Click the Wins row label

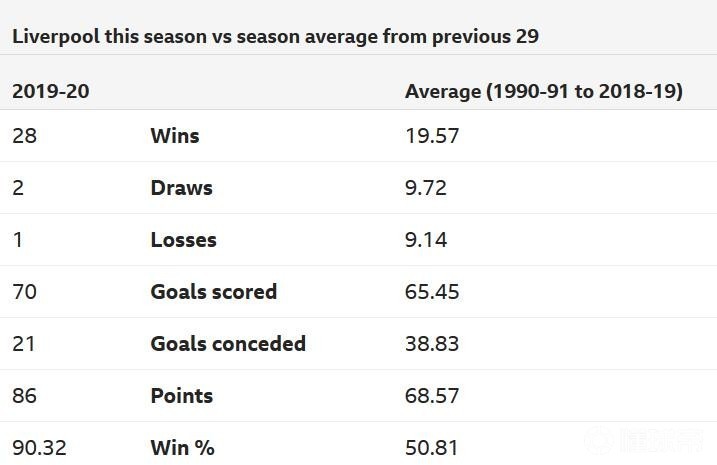(175, 136)
